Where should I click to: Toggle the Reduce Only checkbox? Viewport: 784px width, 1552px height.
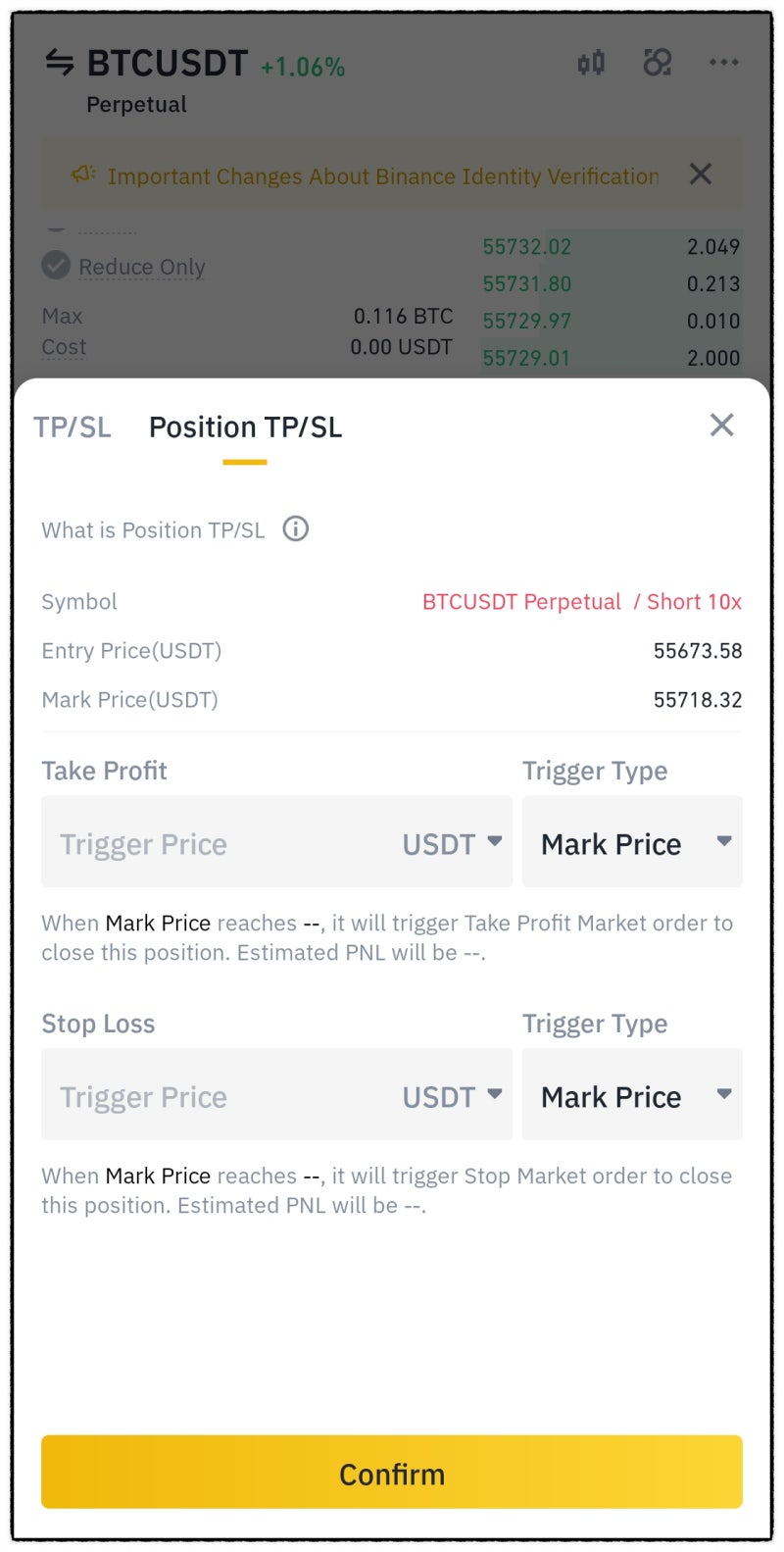coord(56,266)
